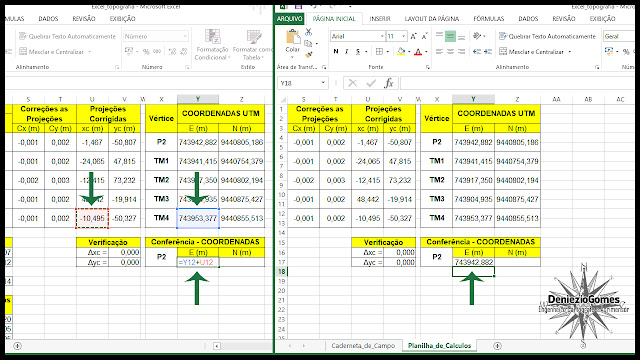Align text to bottom icon
This screenshot has width=640, height=360.
(x=462, y=37)
